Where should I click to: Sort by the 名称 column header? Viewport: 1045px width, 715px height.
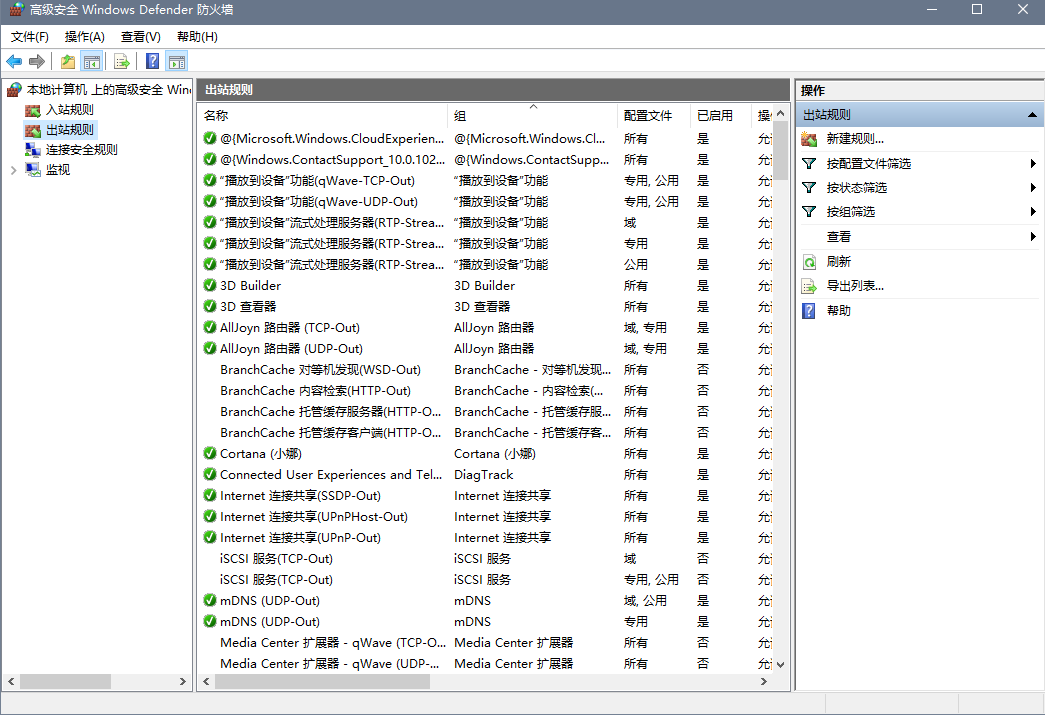click(x=323, y=115)
